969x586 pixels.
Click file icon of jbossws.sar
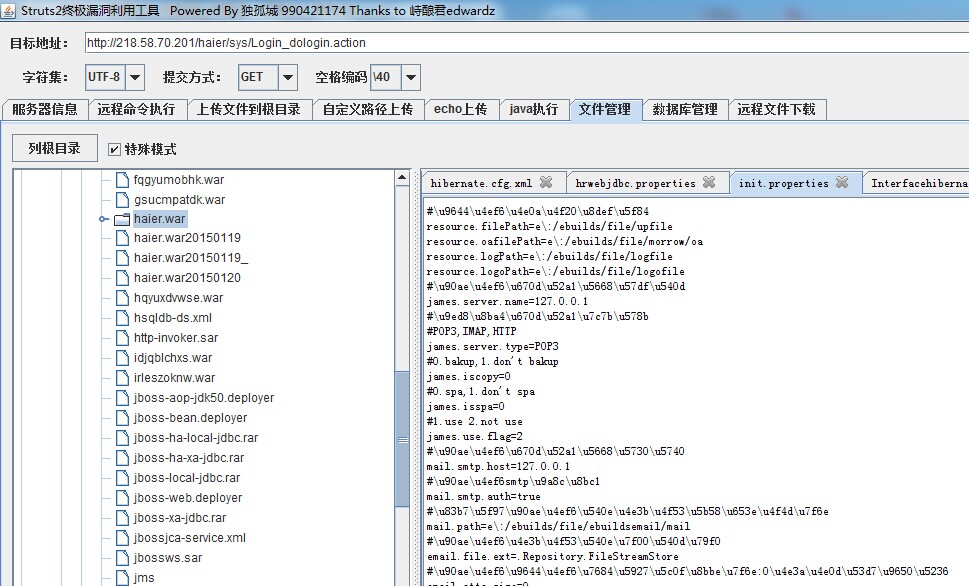pos(122,558)
